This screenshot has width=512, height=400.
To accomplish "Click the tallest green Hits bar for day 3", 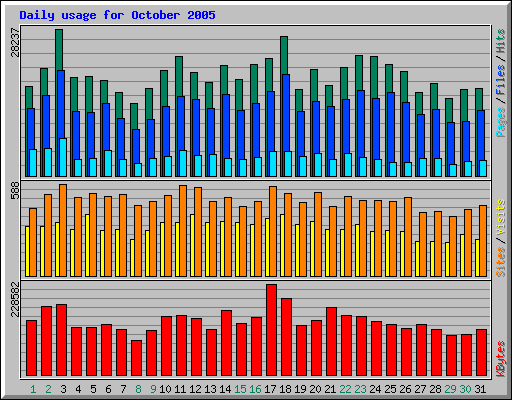I will click(x=59, y=50).
